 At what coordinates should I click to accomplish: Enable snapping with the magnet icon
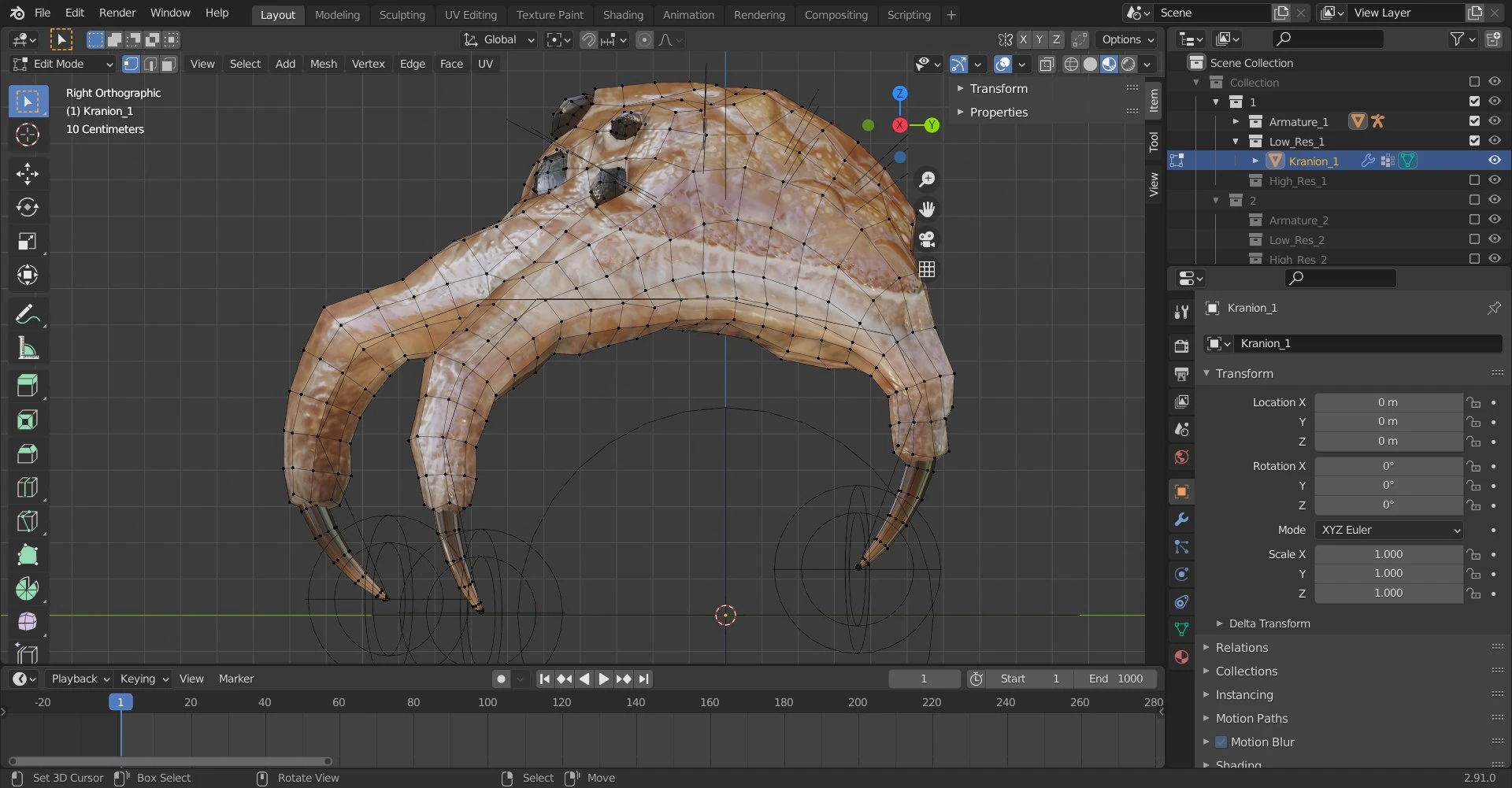pos(588,39)
